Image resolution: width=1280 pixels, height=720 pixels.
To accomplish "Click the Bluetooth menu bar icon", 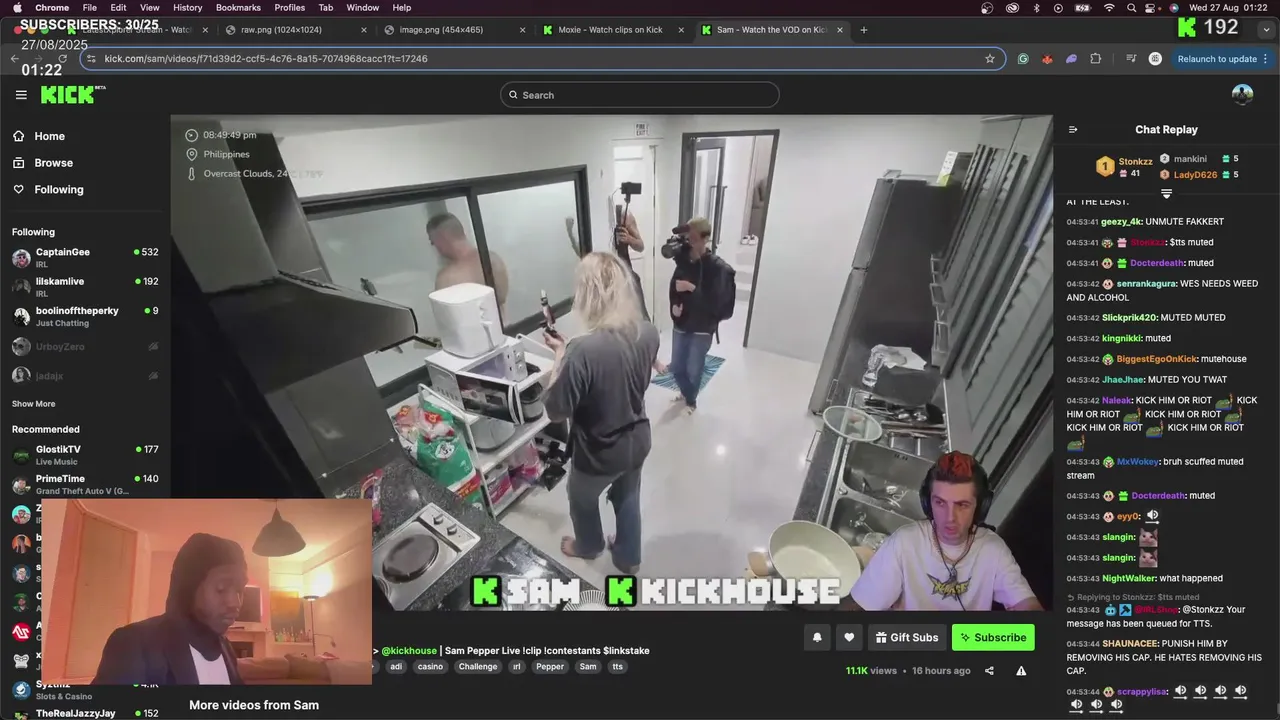I will coord(1036,7).
